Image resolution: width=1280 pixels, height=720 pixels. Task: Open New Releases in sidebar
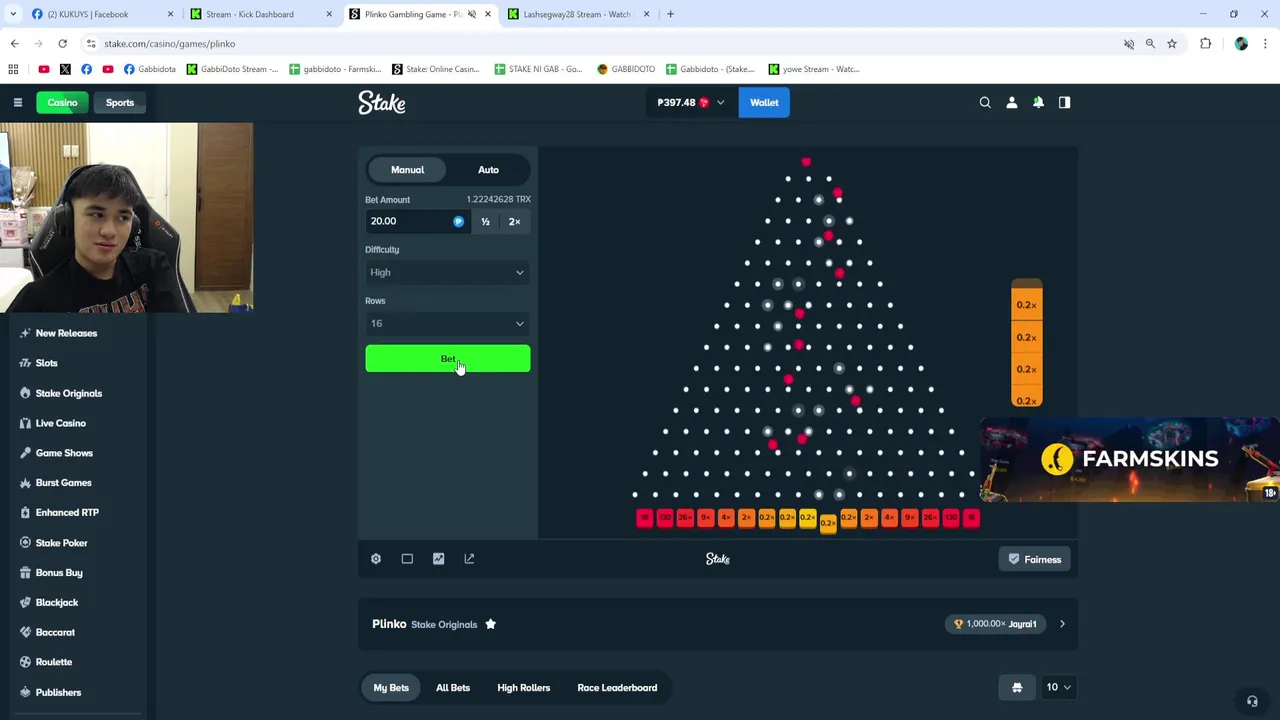(x=66, y=333)
